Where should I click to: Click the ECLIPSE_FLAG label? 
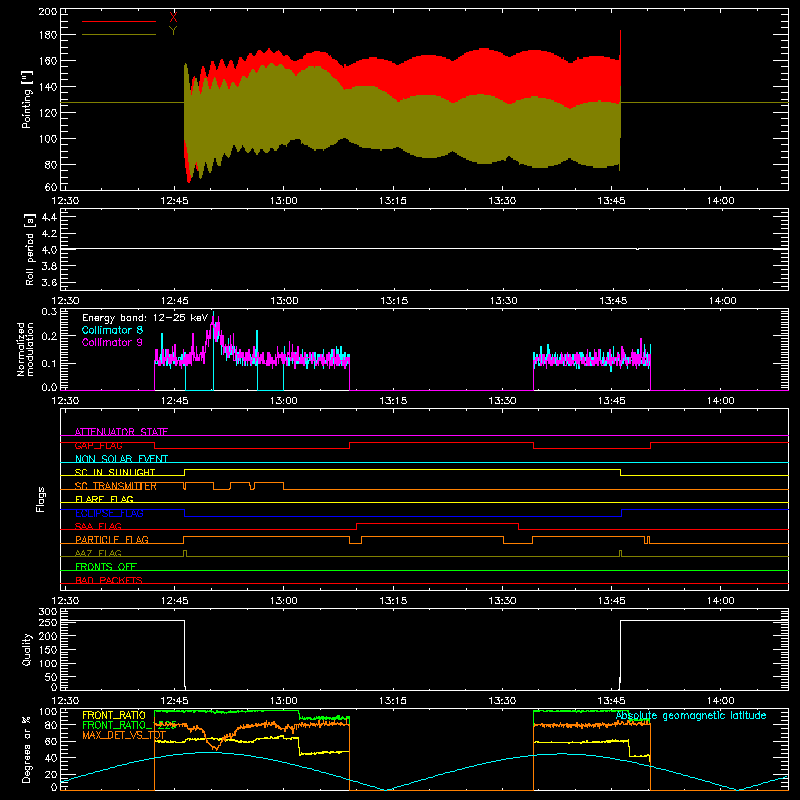pyautogui.click(x=109, y=513)
